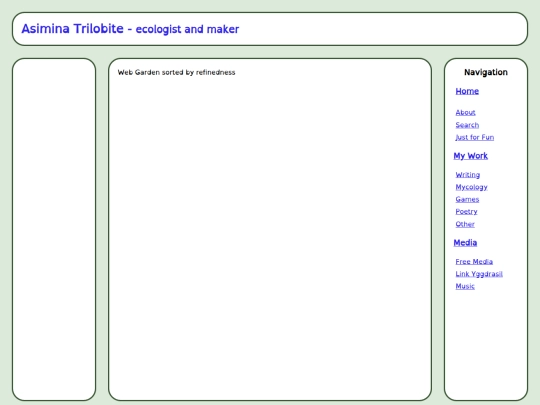This screenshot has height=405, width=540.
Task: Visit the Free Media page
Action: point(474,262)
